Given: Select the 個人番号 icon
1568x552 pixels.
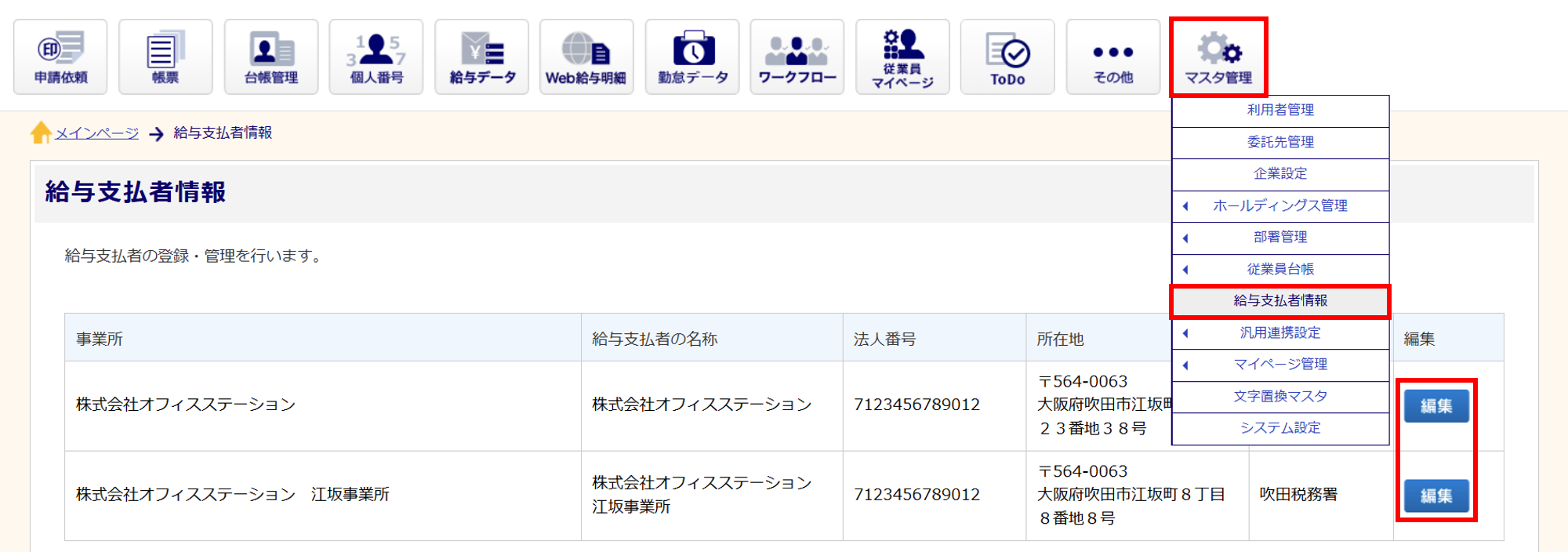Looking at the screenshot, I should click(x=376, y=56).
